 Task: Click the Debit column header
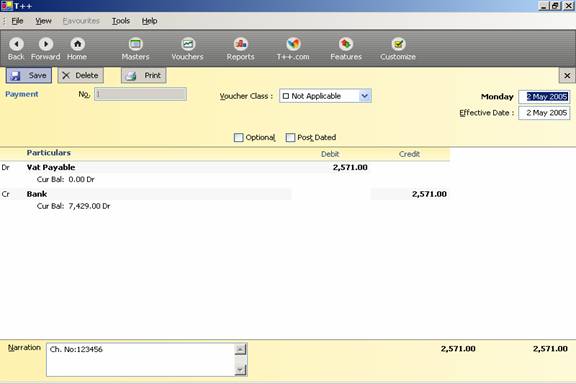330,154
